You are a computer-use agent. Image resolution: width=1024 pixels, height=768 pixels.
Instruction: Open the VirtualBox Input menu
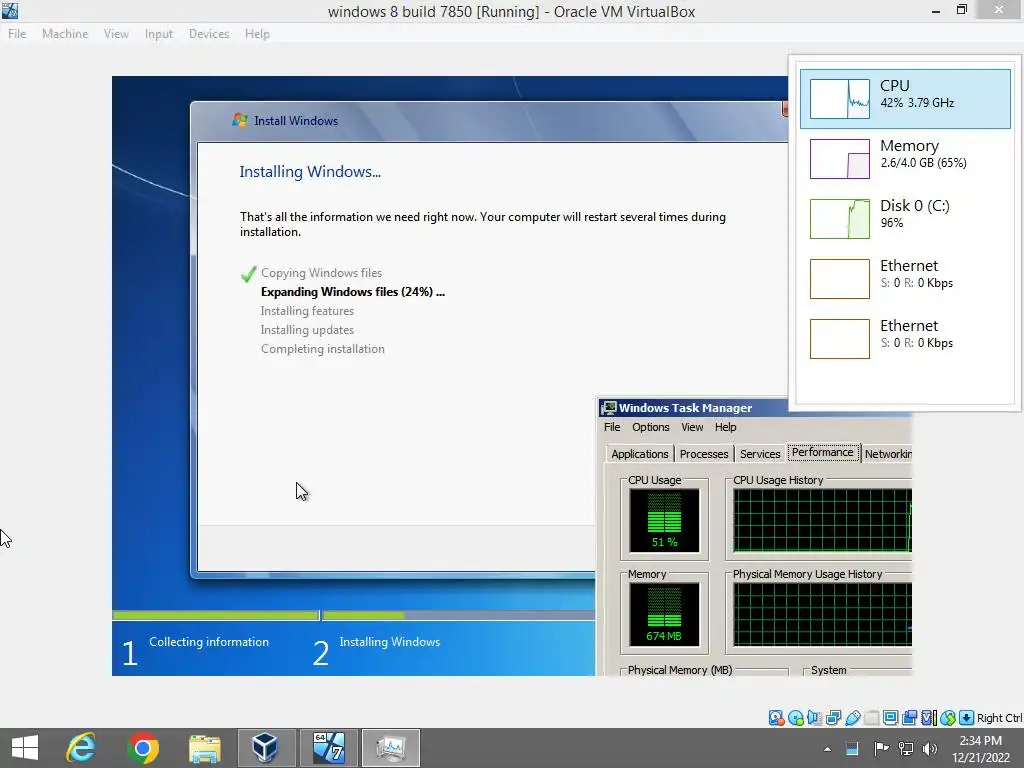(x=159, y=33)
